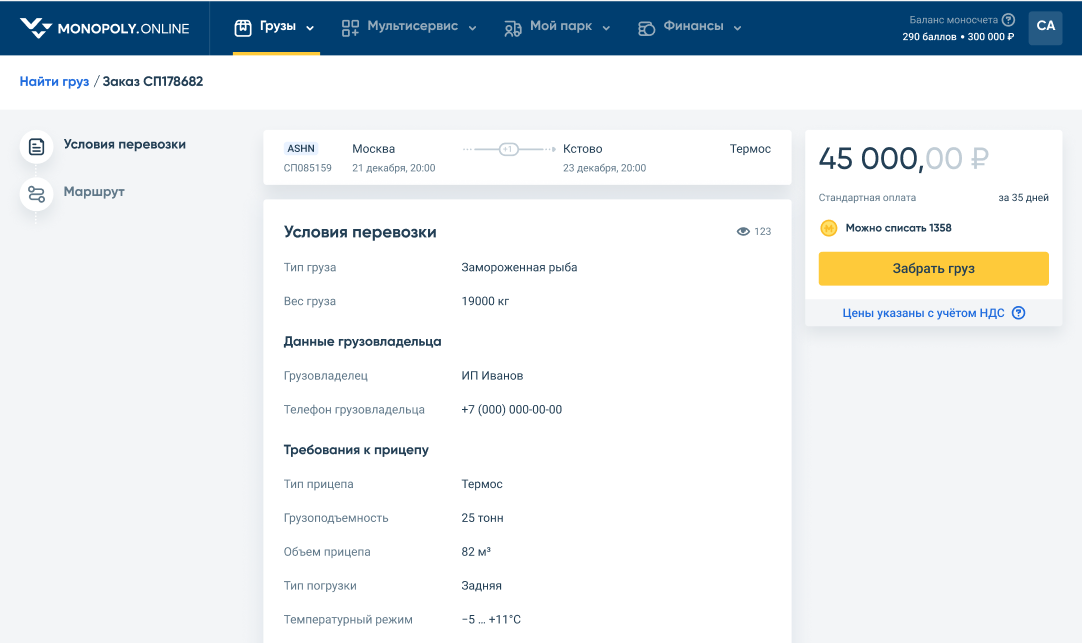Click the −5 ... +11°C temperature value
The width and height of the screenshot is (1082, 643).
point(491,620)
